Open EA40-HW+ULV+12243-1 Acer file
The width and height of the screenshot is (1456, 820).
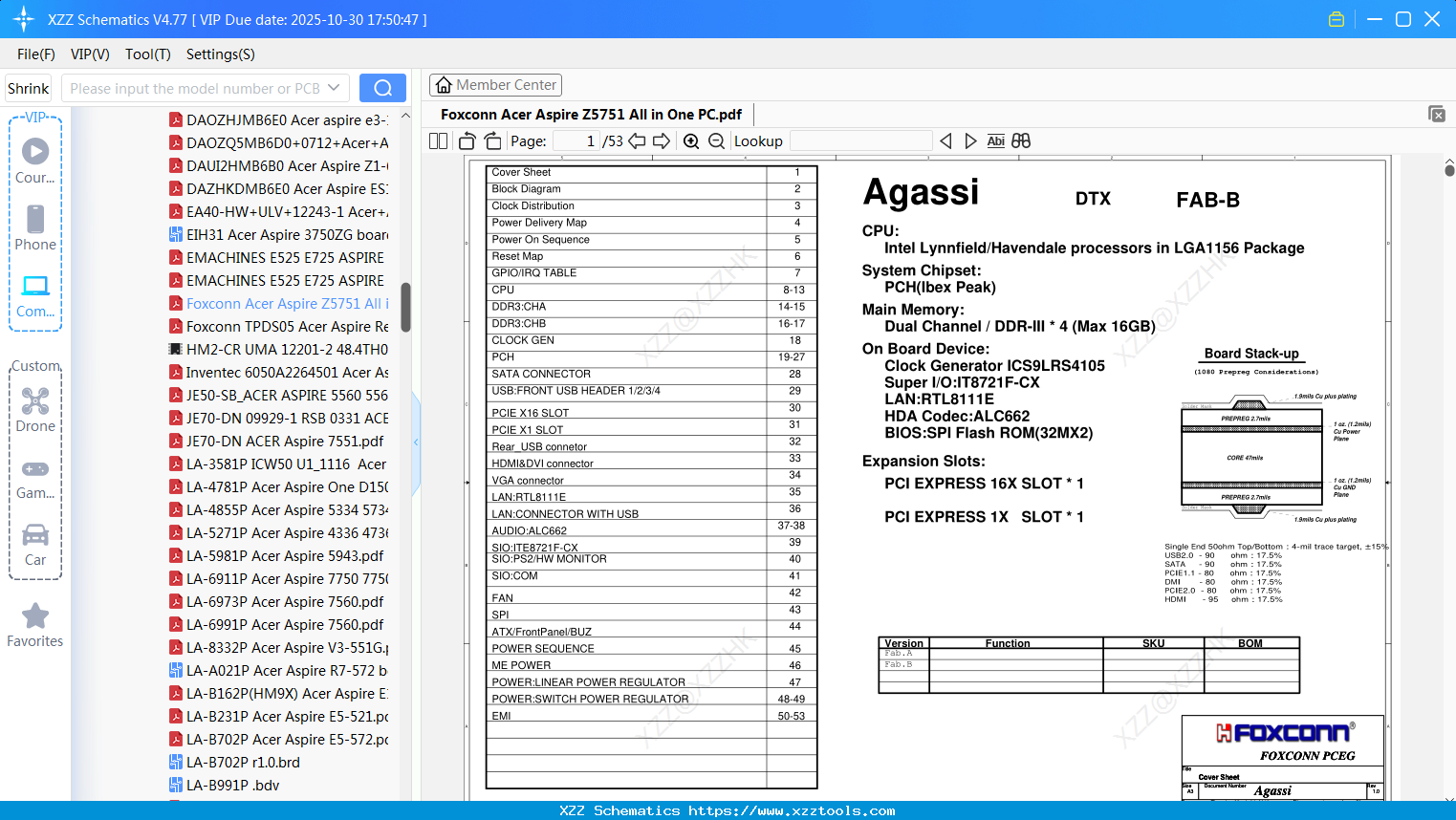pyautogui.click(x=278, y=212)
